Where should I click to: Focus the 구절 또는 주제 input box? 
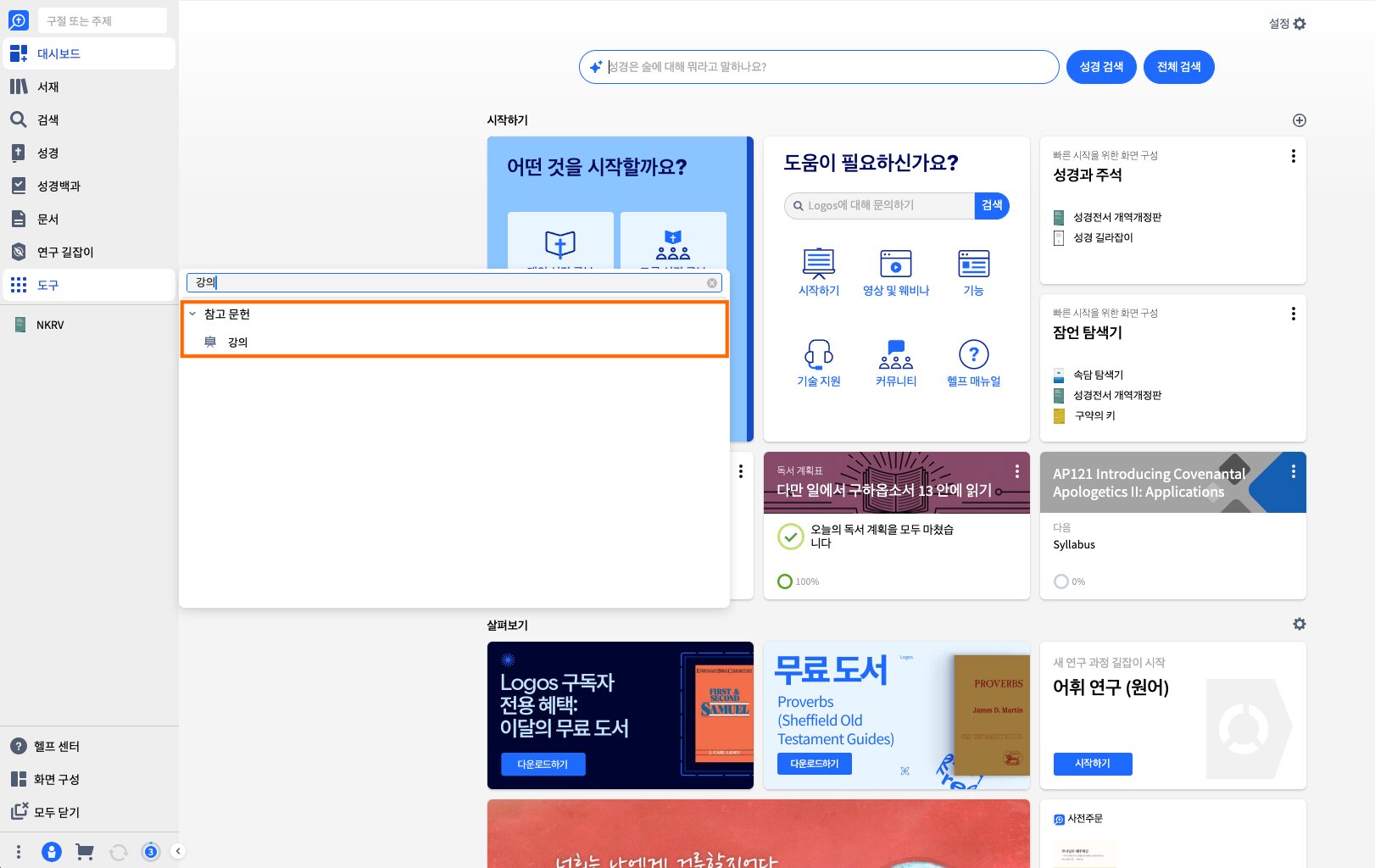pos(103,20)
